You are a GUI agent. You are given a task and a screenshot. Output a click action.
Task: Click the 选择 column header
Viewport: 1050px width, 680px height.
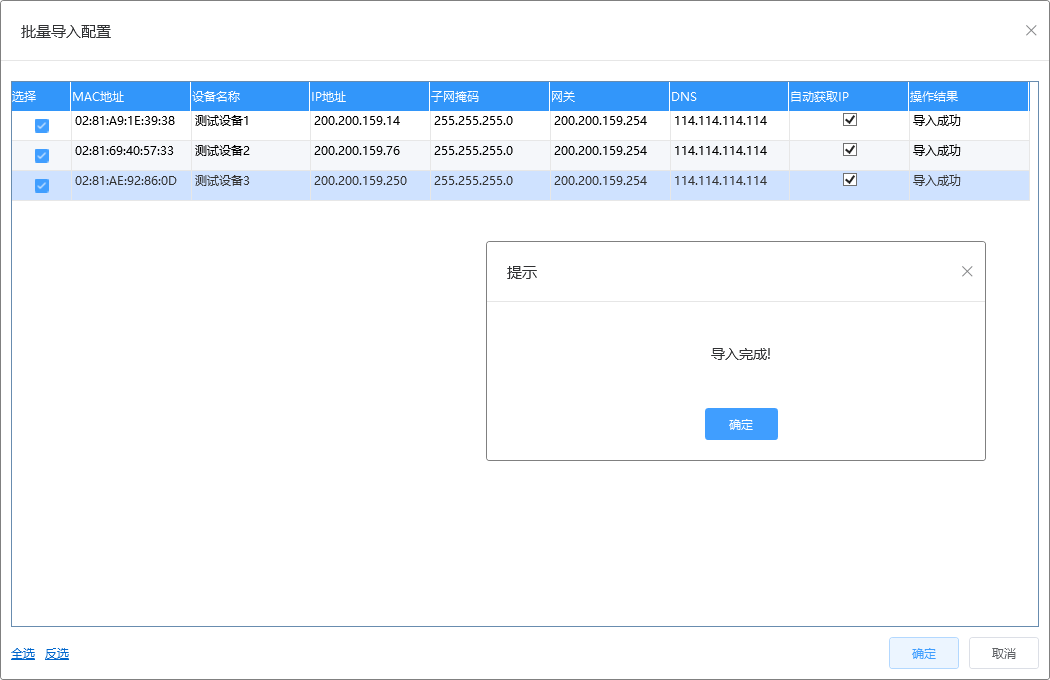[x=41, y=96]
